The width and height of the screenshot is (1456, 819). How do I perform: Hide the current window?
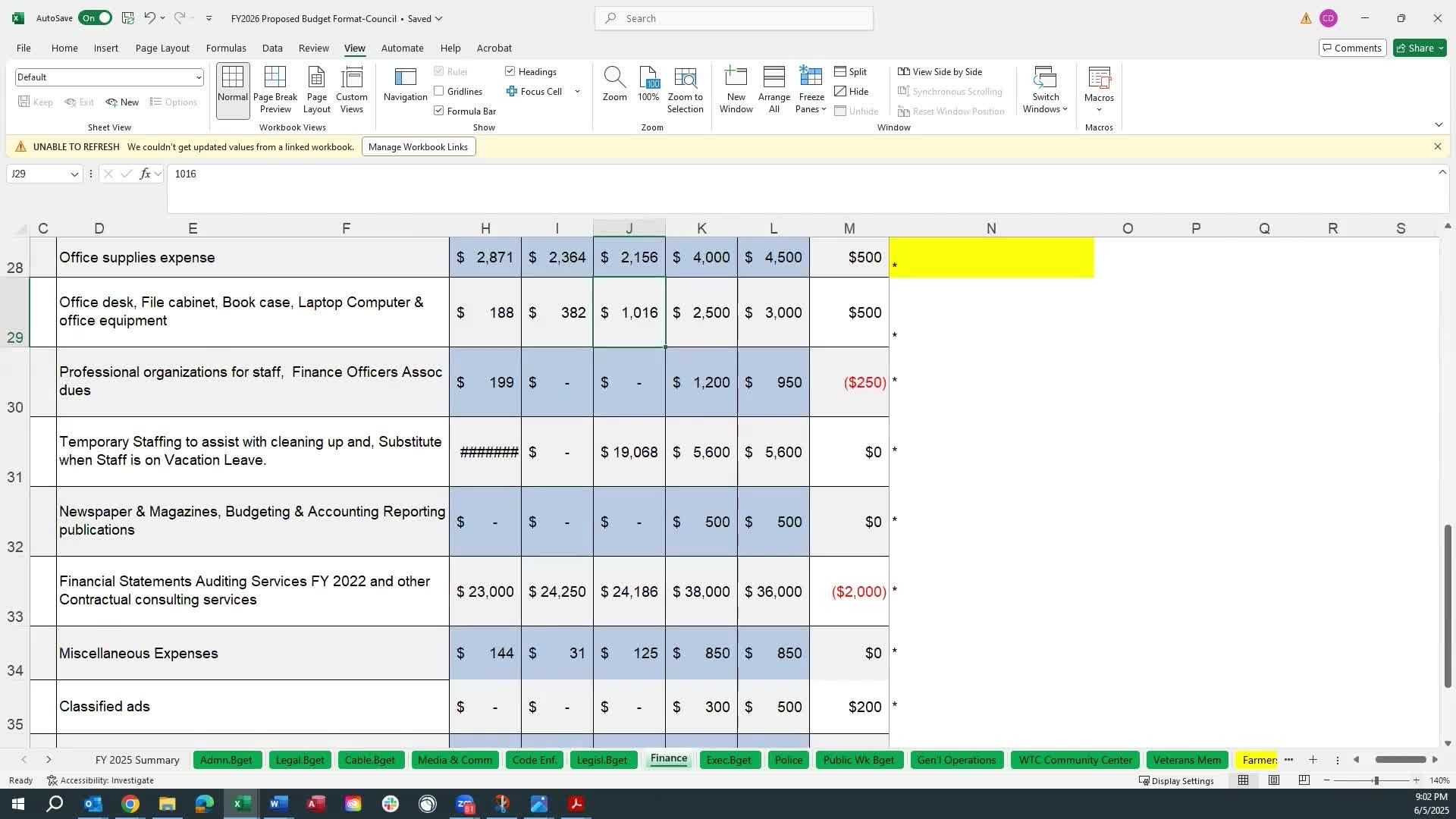tap(852, 91)
